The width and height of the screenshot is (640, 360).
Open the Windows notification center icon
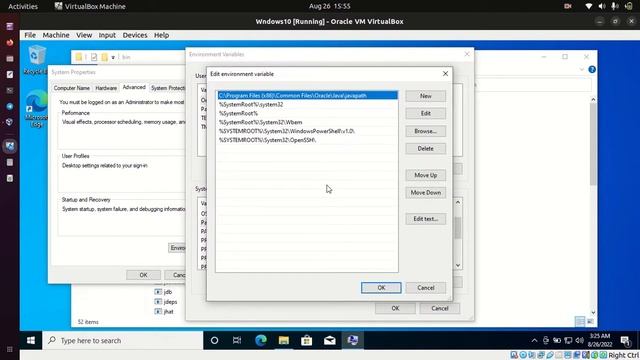(625, 340)
